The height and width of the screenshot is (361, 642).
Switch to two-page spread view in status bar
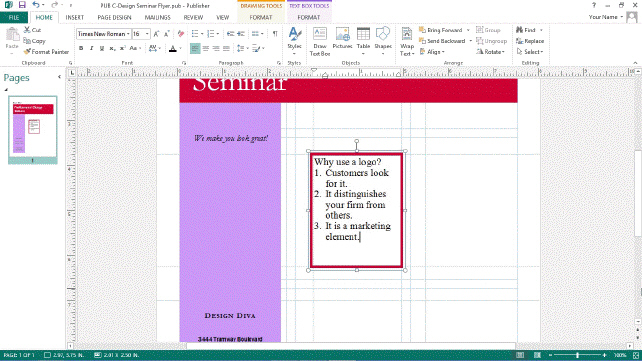(x=537, y=355)
